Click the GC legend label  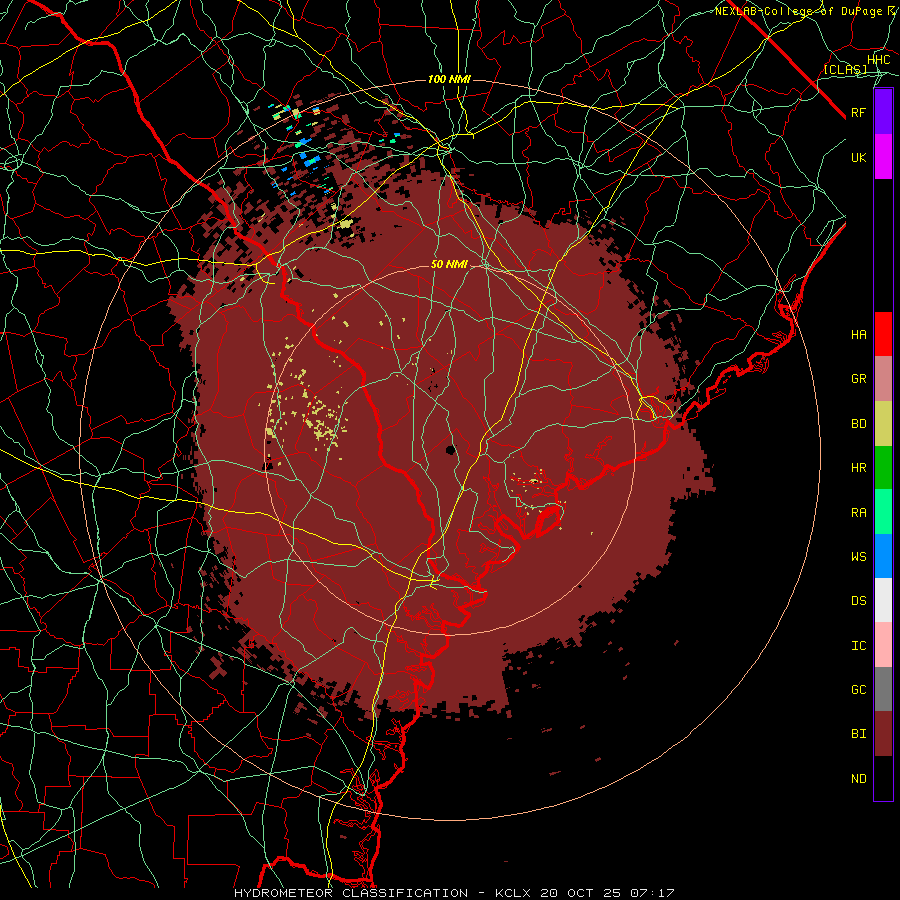859,690
